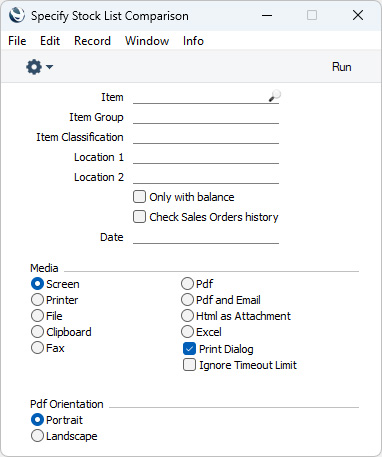Open the File menu
Image resolution: width=382 pixels, height=457 pixels.
(17, 41)
